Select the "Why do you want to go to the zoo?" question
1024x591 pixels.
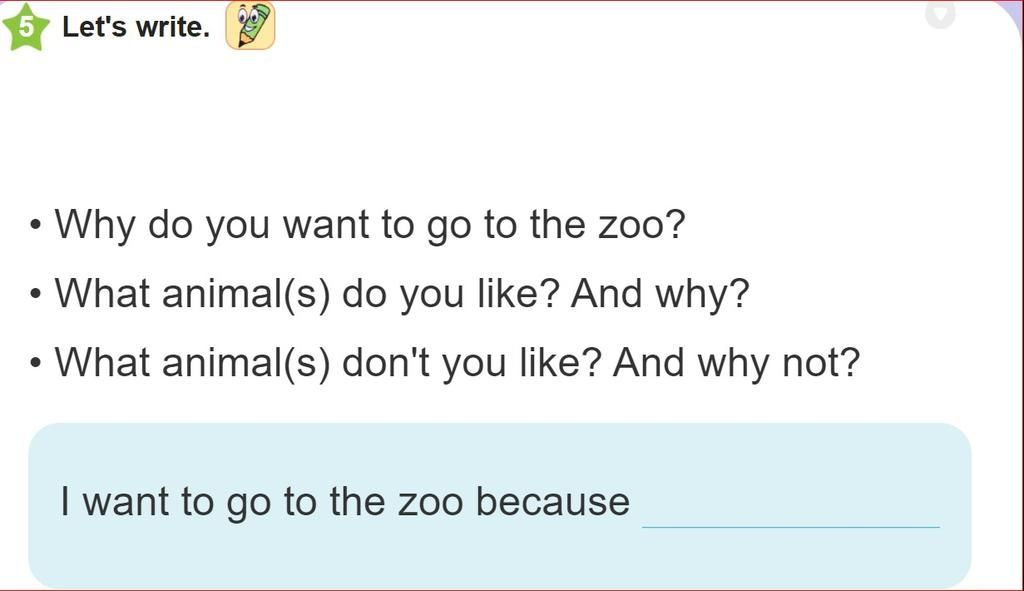click(x=370, y=224)
